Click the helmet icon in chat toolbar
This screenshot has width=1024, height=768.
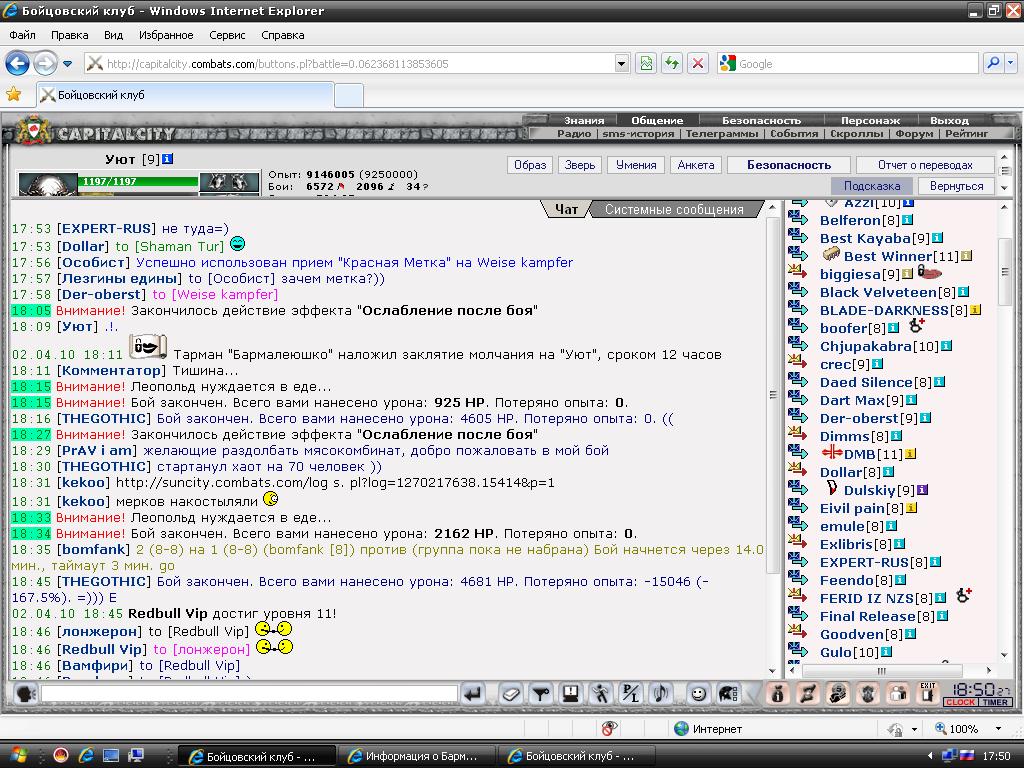728,694
